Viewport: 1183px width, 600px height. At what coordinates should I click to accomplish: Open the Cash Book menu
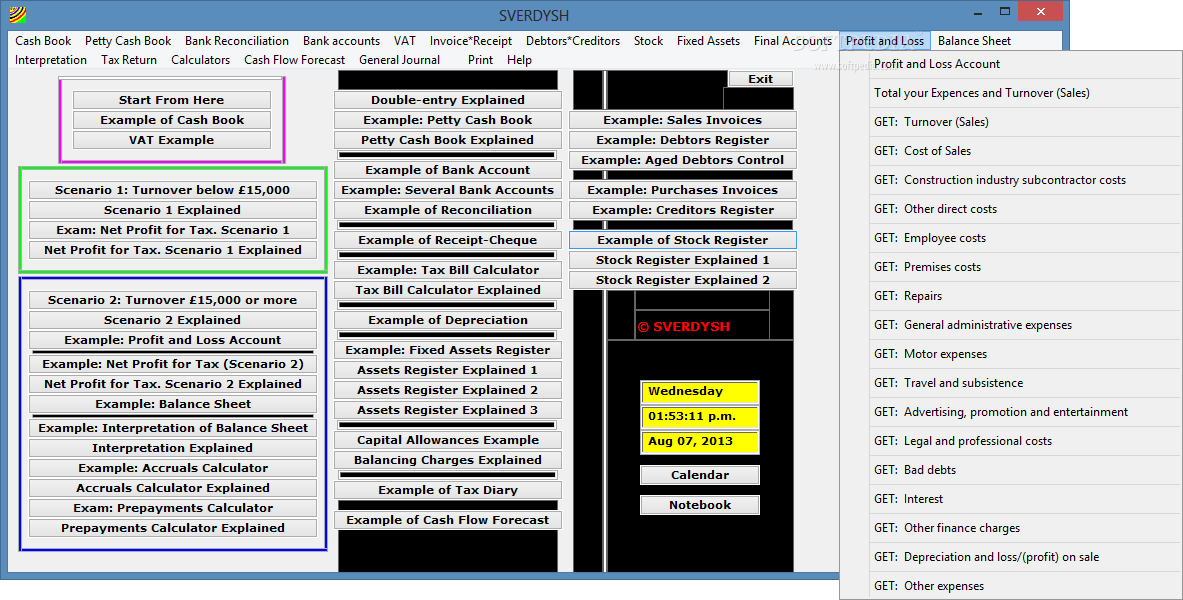tap(43, 41)
